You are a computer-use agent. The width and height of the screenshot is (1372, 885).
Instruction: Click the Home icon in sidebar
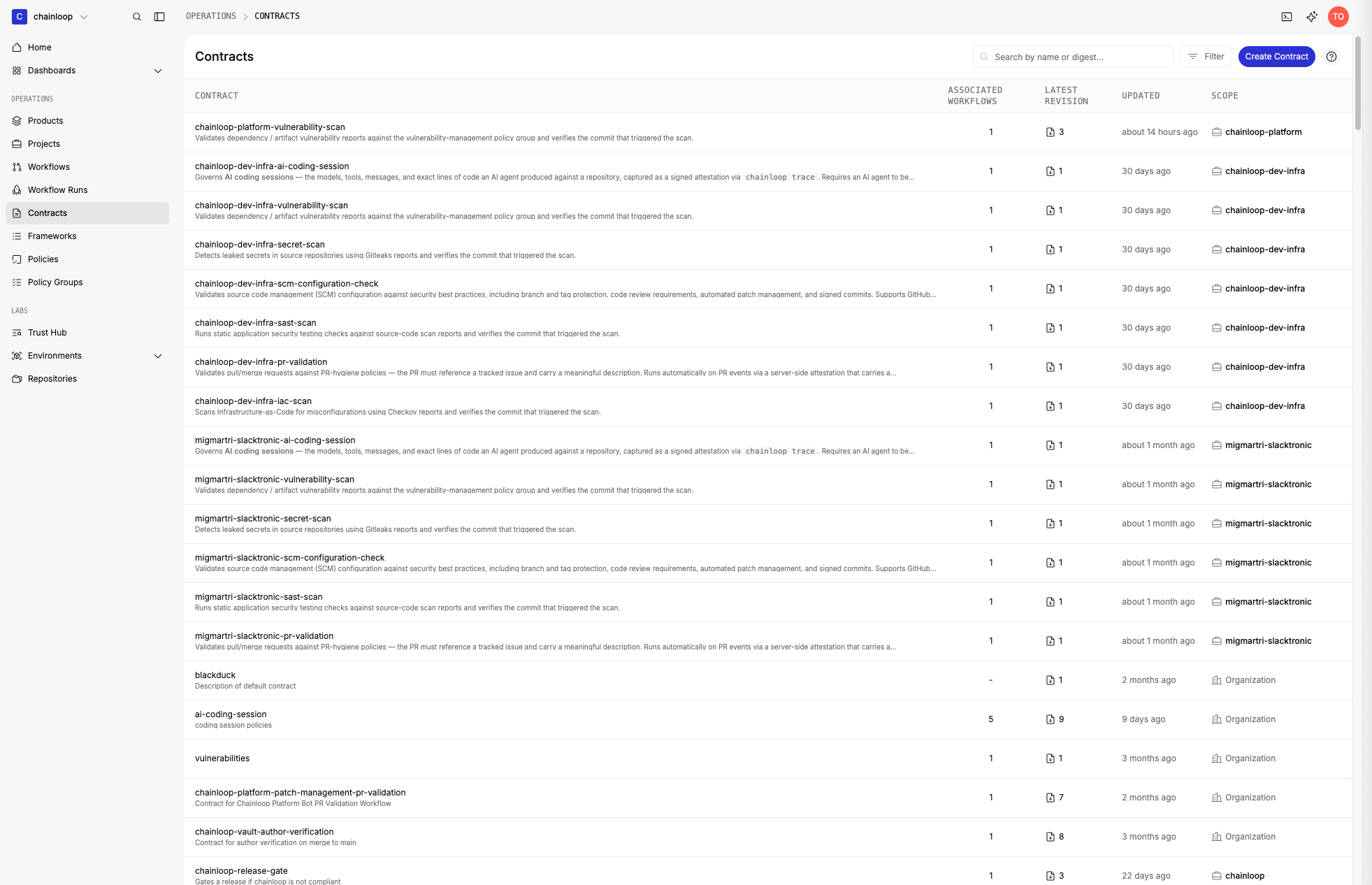17,48
